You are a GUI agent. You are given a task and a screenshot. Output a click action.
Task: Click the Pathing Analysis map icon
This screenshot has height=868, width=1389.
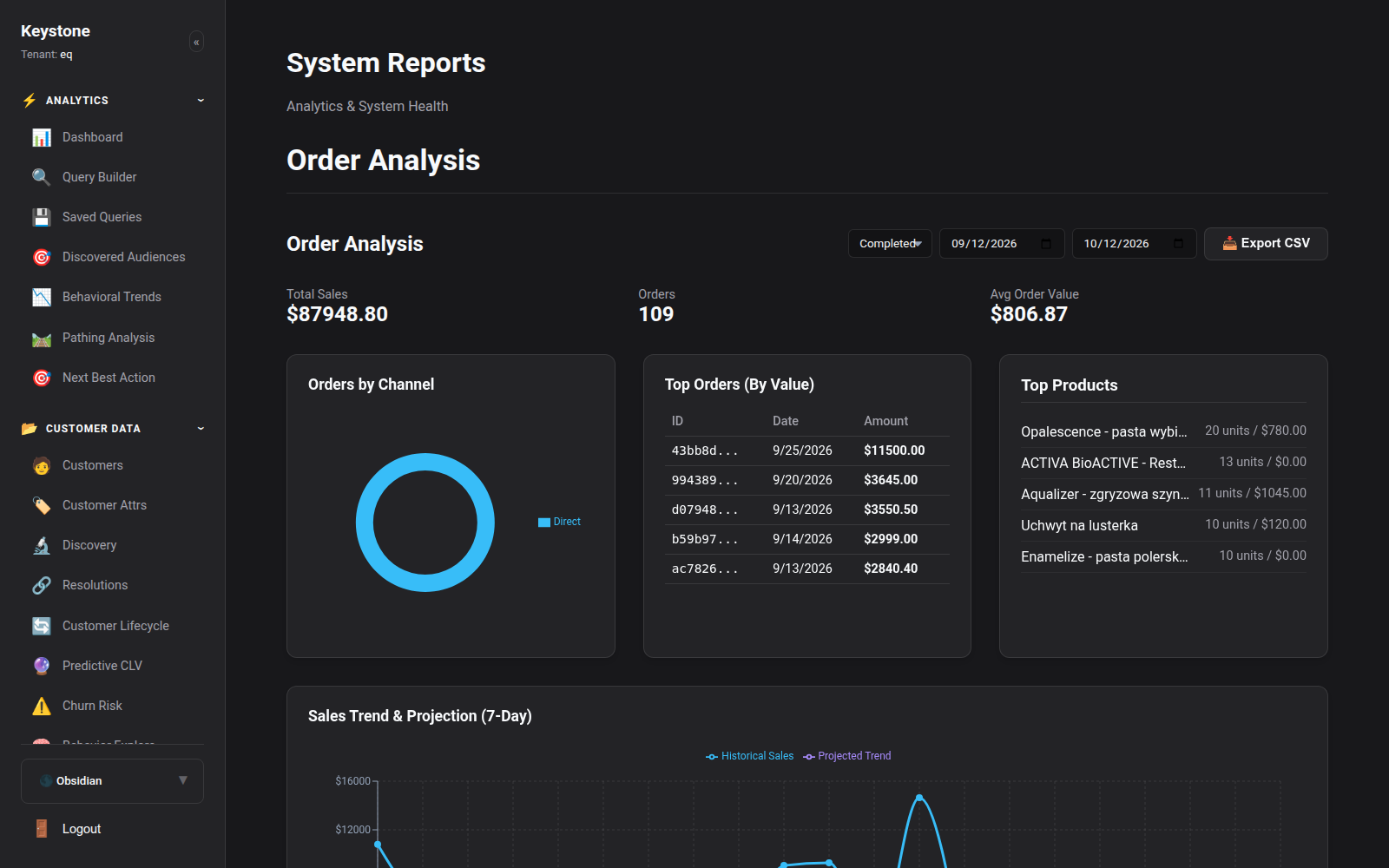[42, 338]
